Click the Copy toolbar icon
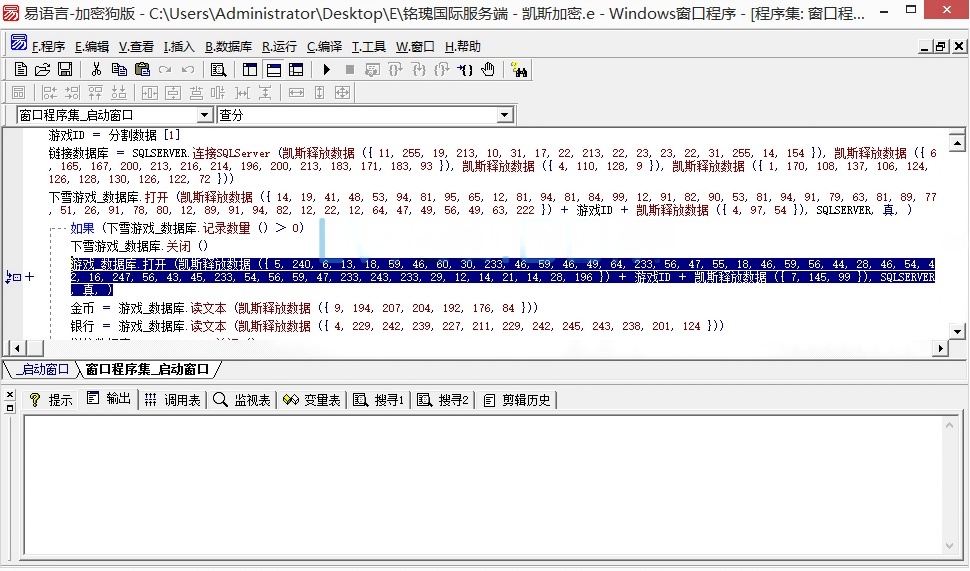Image resolution: width=970 pixels, height=571 pixels. pos(119,70)
